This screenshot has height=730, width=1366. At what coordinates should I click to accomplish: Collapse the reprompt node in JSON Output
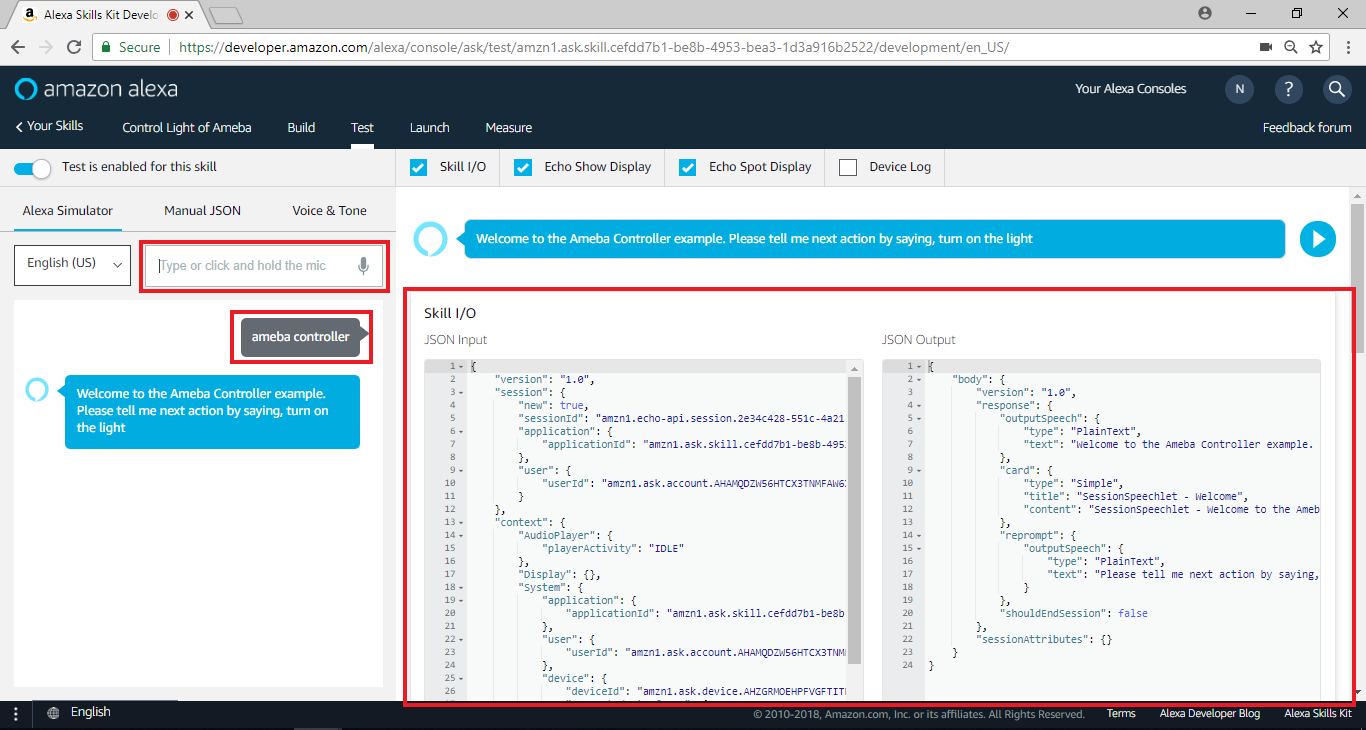pyautogui.click(x=918, y=536)
